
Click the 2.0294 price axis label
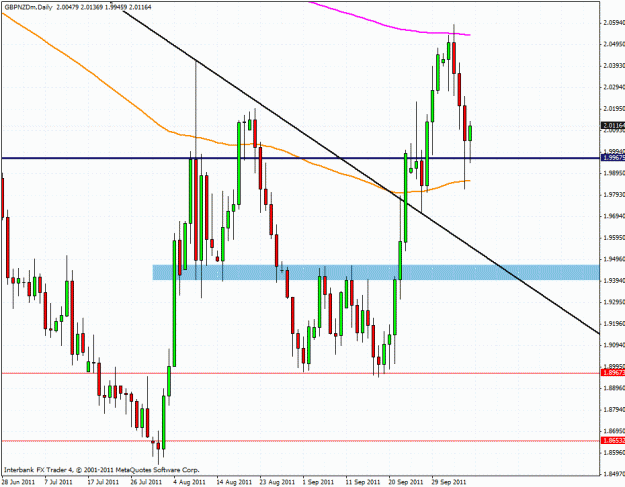click(613, 87)
